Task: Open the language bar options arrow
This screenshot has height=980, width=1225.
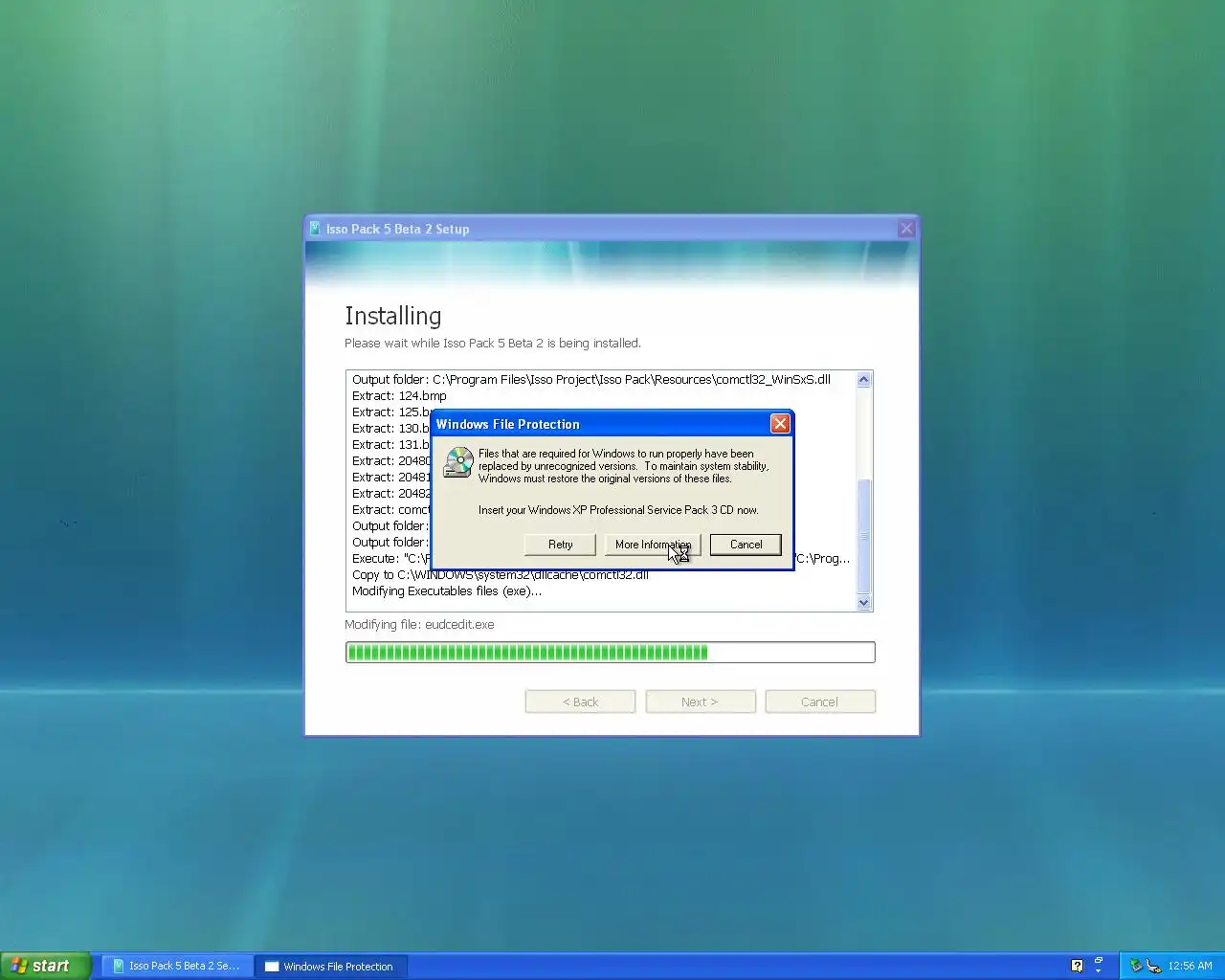Action: [1099, 971]
